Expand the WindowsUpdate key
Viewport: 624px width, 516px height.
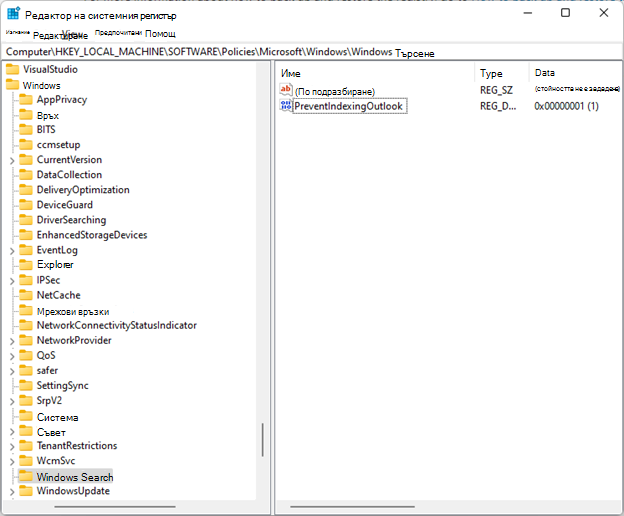[12, 492]
